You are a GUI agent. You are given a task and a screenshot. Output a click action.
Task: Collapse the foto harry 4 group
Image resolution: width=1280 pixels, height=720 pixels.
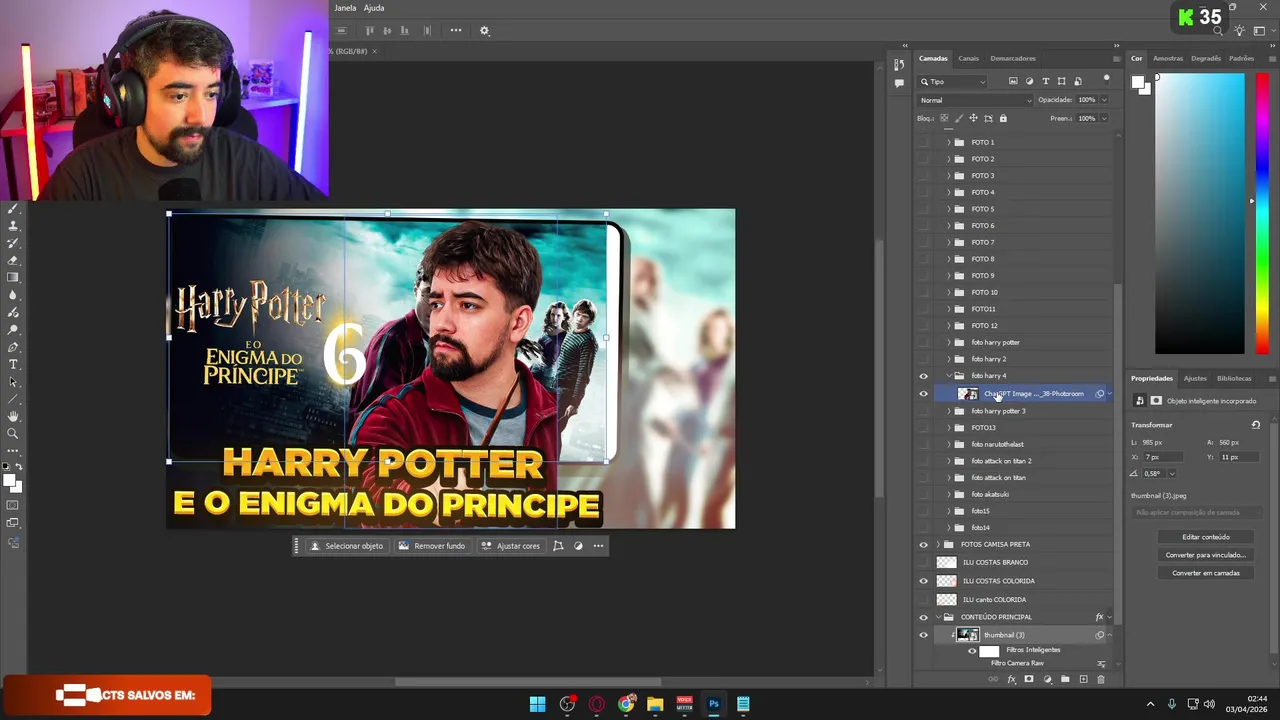(x=948, y=376)
